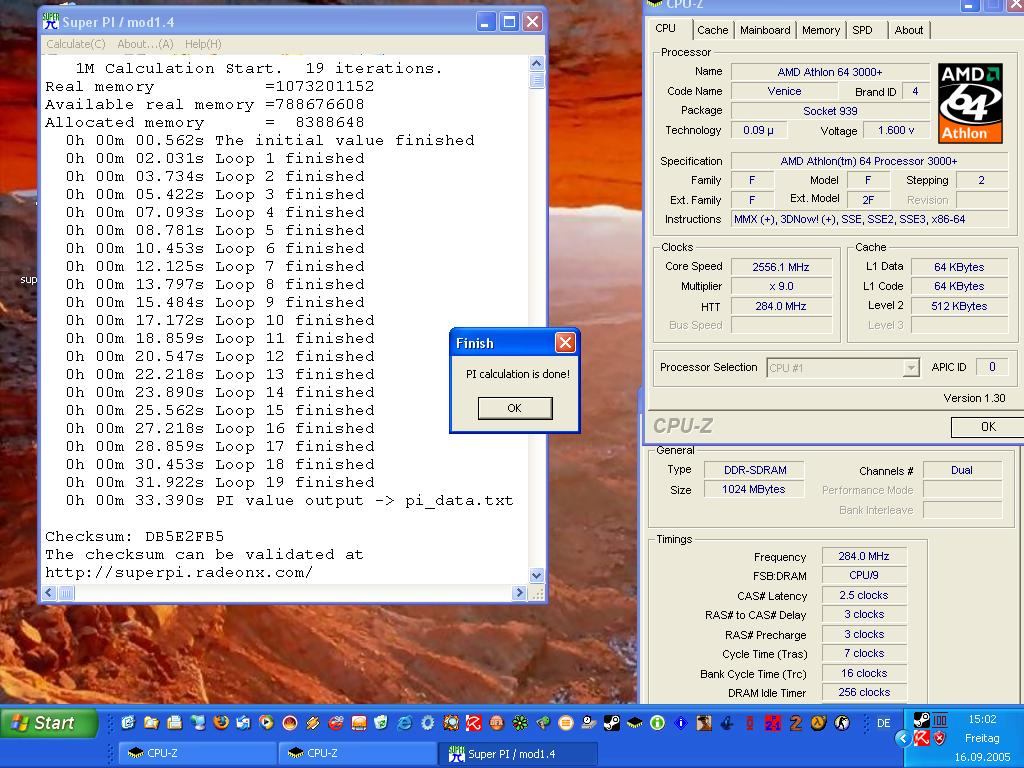This screenshot has width=1024, height=768.
Task: Open Windows Media Player quick launch icon
Action: pyautogui.click(x=266, y=722)
